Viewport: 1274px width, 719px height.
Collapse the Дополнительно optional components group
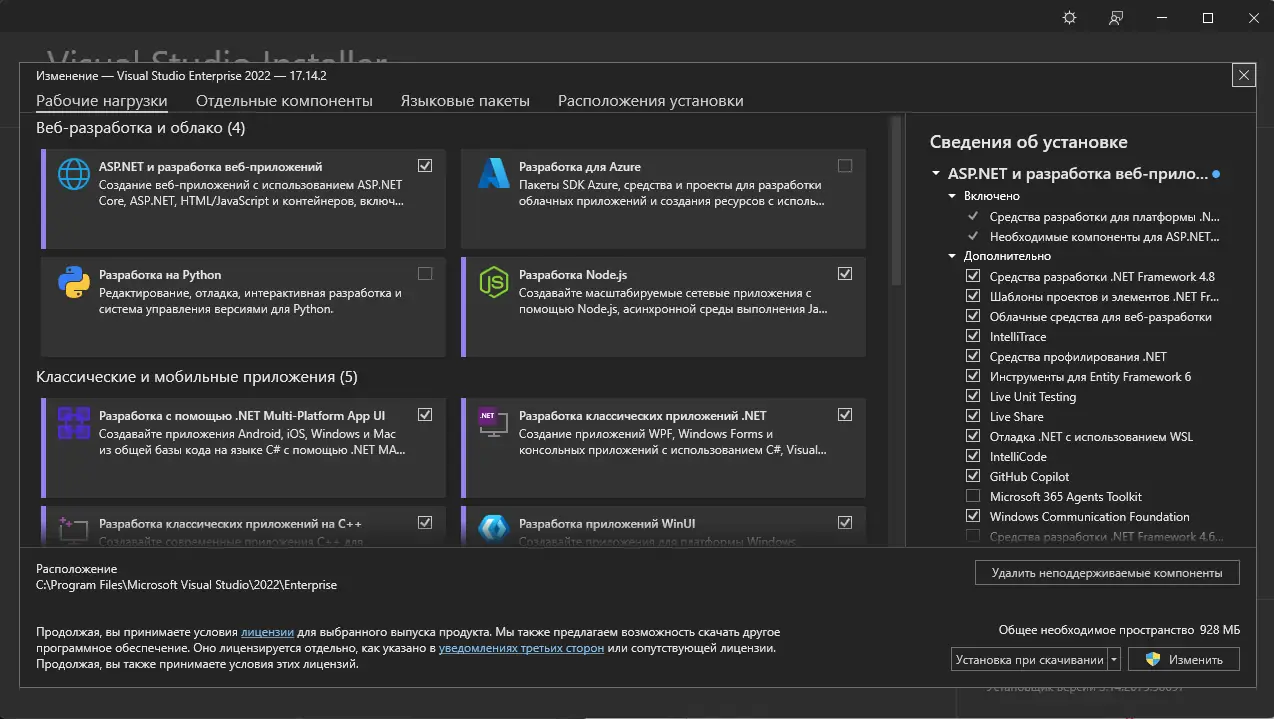click(953, 256)
